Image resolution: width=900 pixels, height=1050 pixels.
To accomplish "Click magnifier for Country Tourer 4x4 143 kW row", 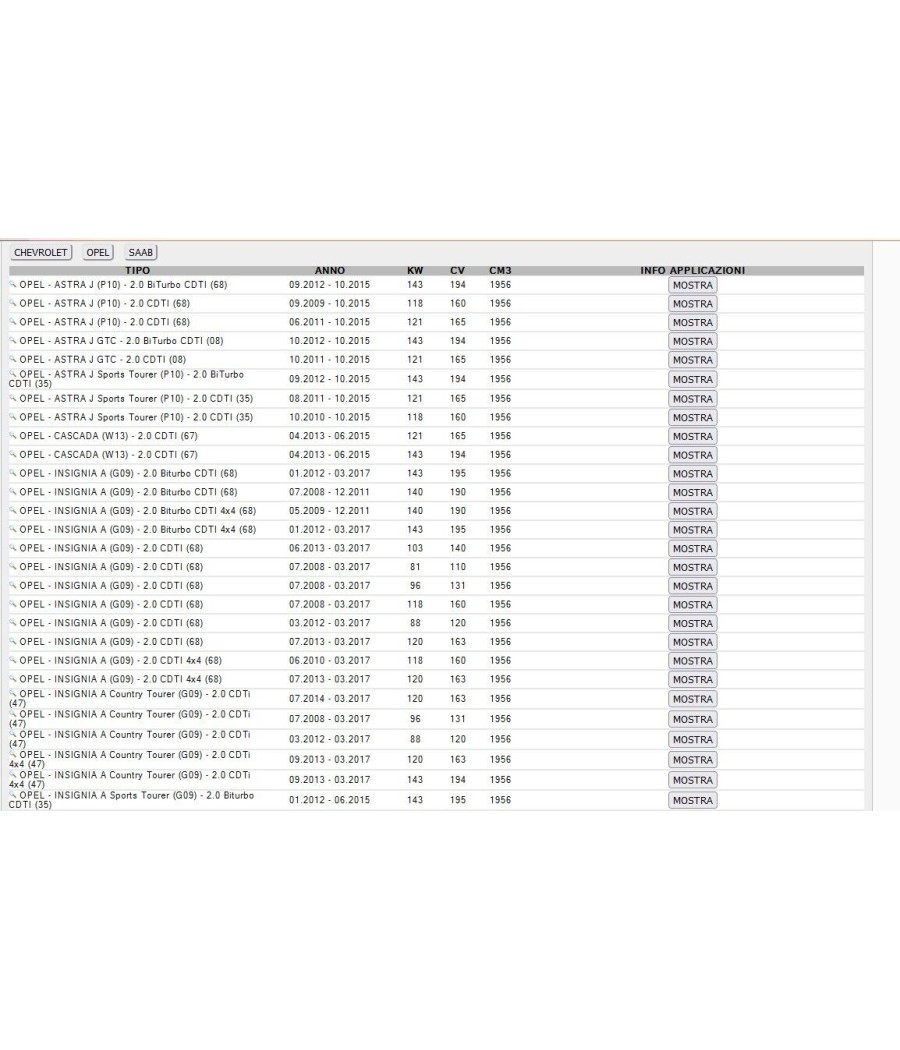I will pos(13,775).
